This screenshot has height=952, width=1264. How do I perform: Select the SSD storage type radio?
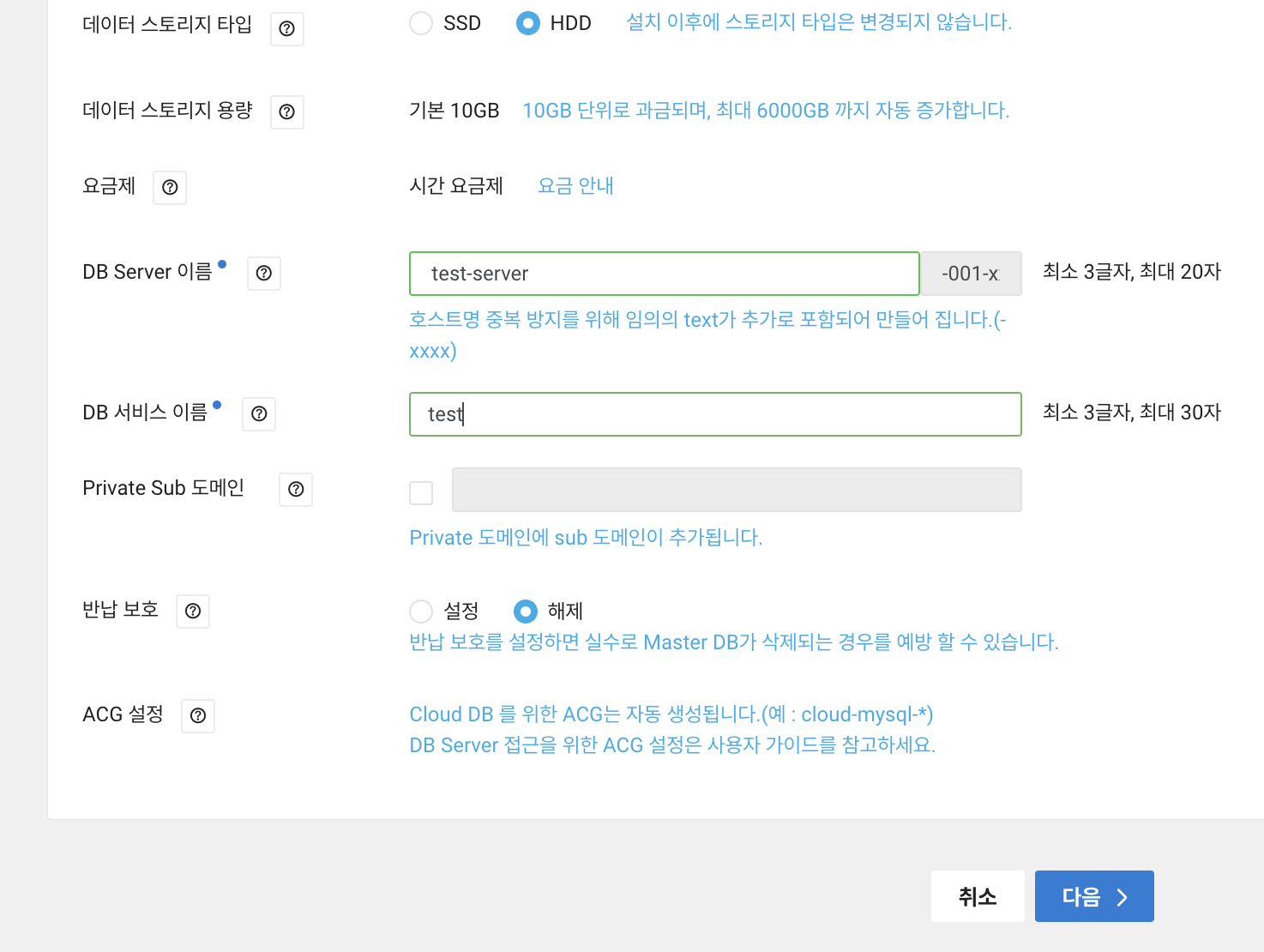tap(421, 23)
